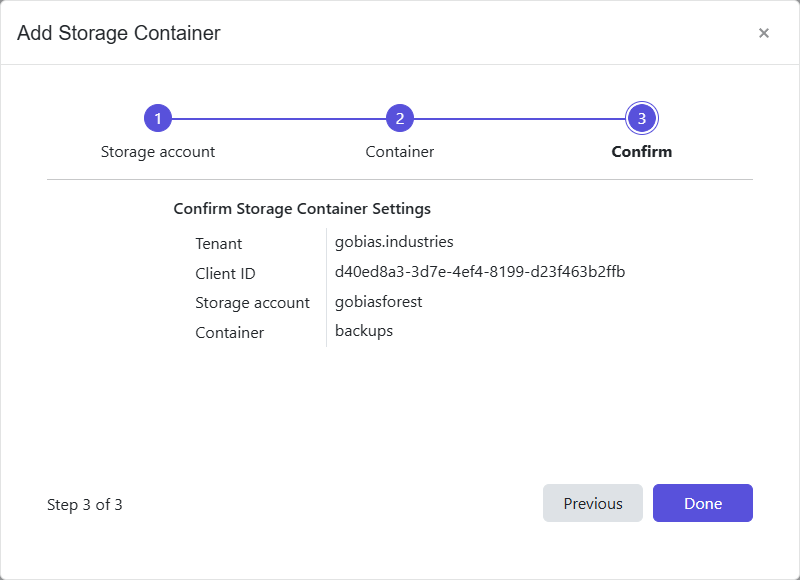Click the dialog close X icon
800x580 pixels.
click(x=763, y=33)
